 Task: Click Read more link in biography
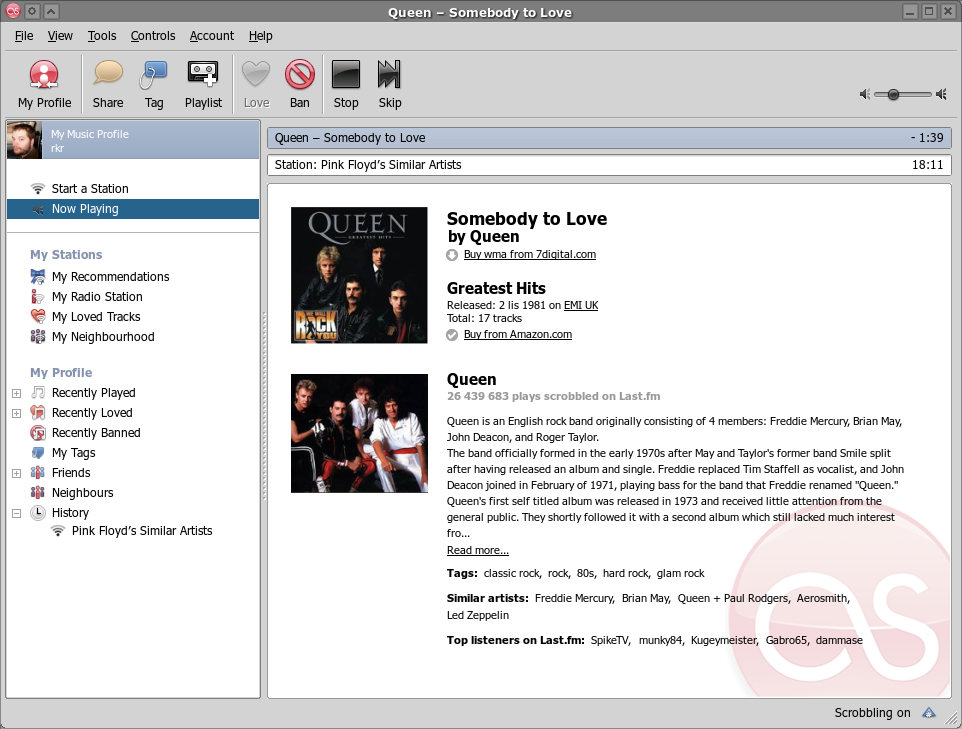(477, 550)
